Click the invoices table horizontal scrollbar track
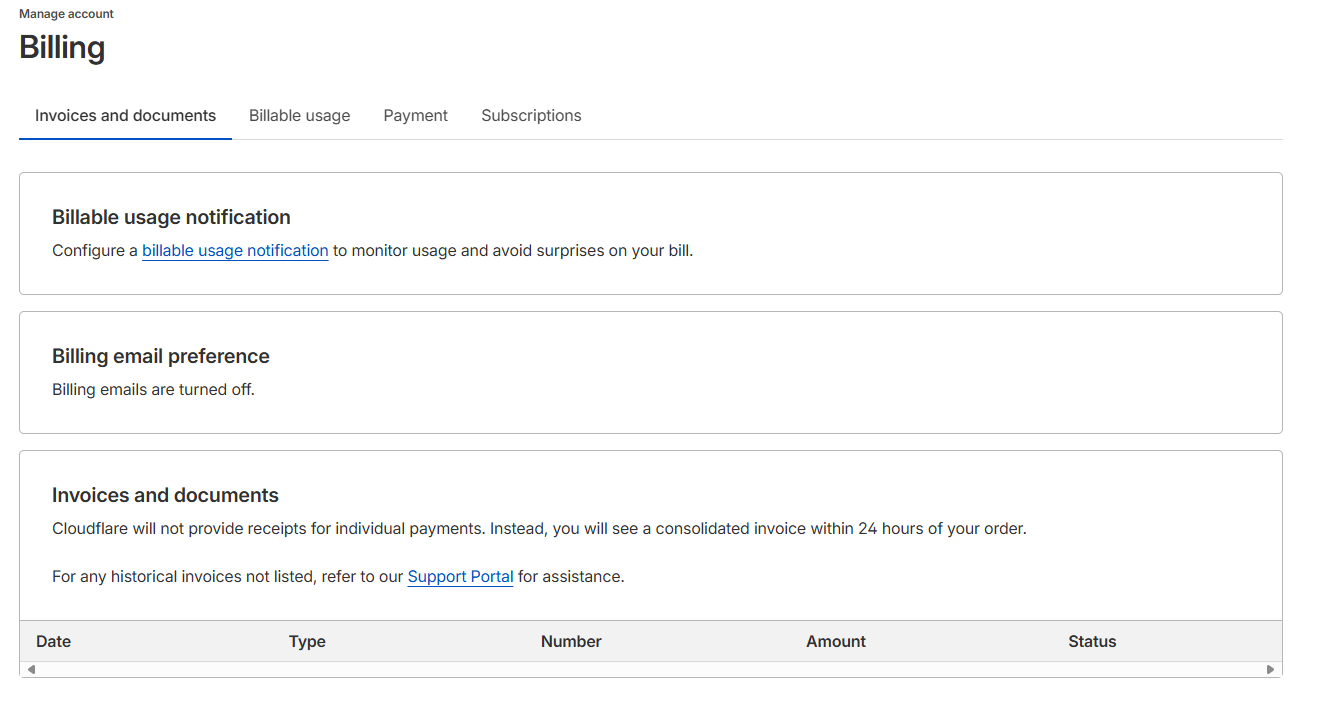 (x=650, y=670)
